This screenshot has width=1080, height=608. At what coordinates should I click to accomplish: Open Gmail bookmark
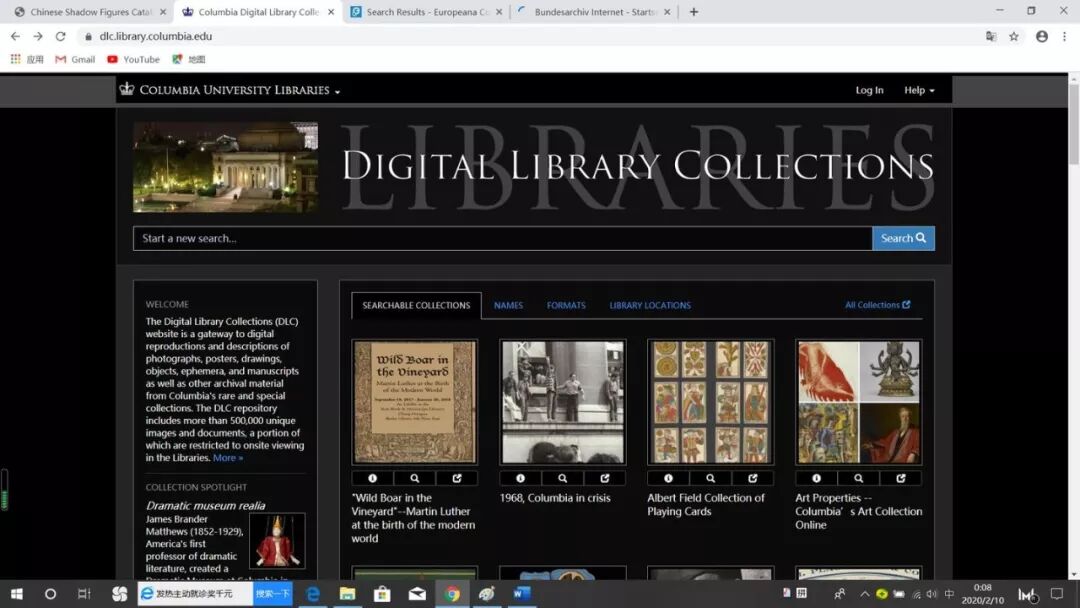pos(75,59)
